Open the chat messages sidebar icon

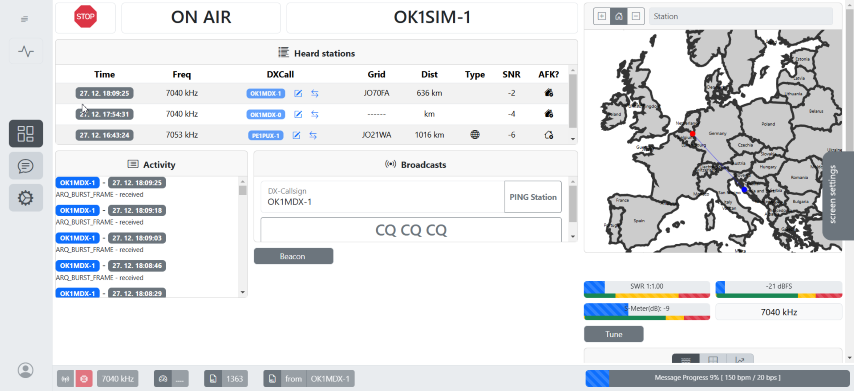point(26,166)
